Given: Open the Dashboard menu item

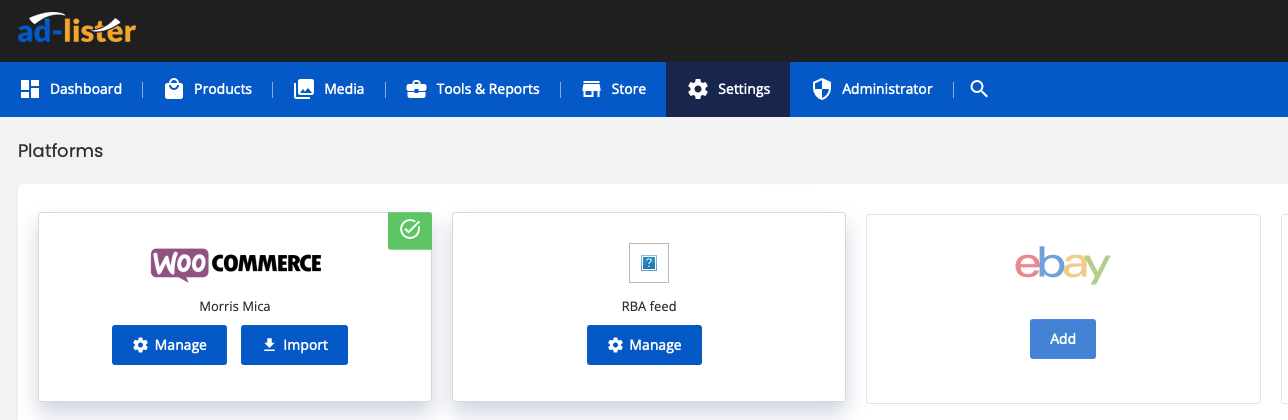Looking at the screenshot, I should tap(71, 89).
